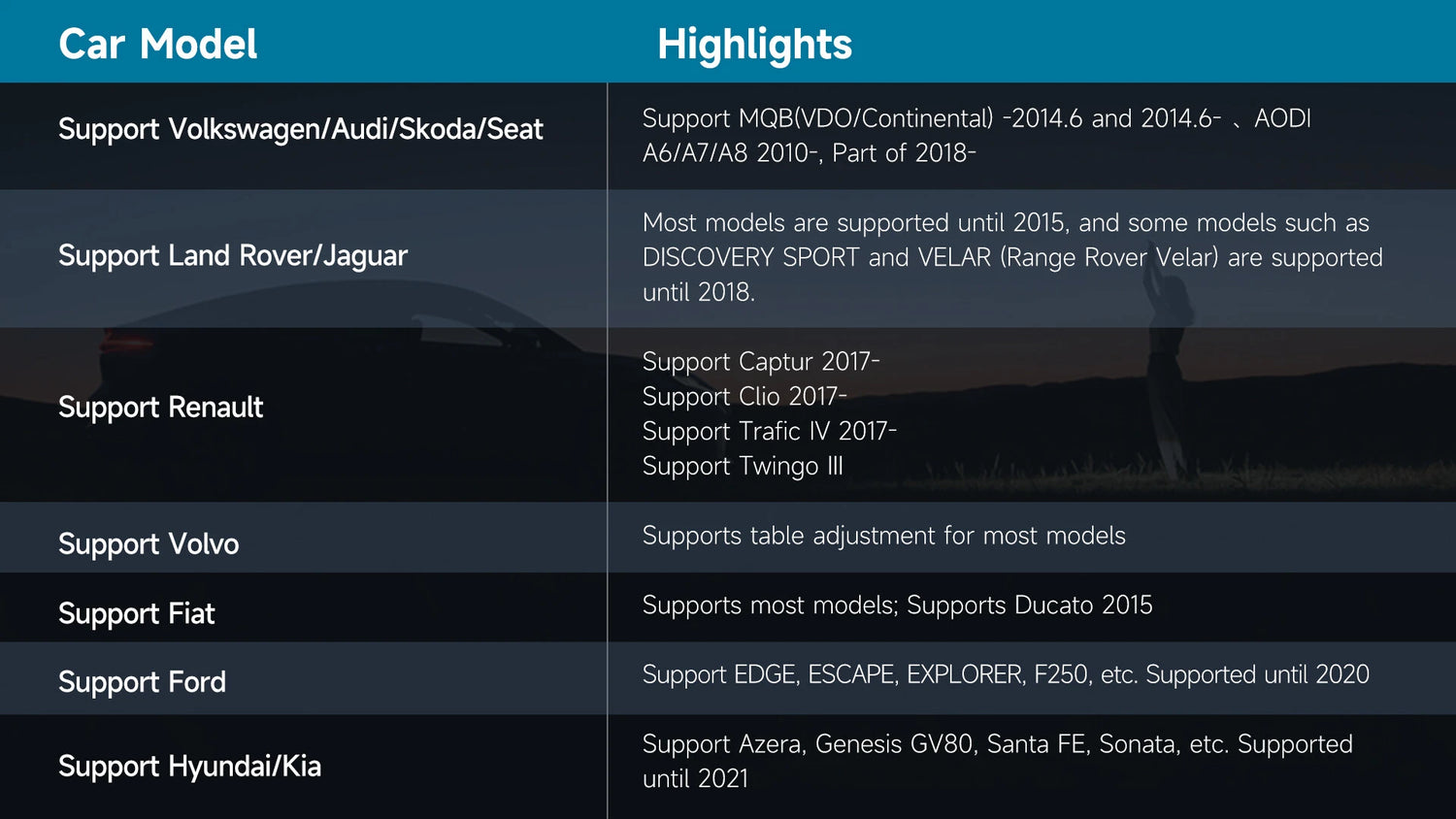Click the Support Twingo III line
The height and width of the screenshot is (819, 1456).
[x=743, y=466]
